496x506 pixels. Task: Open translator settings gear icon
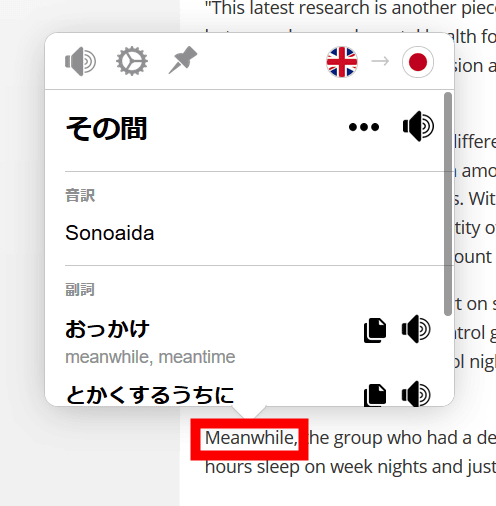pyautogui.click(x=132, y=61)
